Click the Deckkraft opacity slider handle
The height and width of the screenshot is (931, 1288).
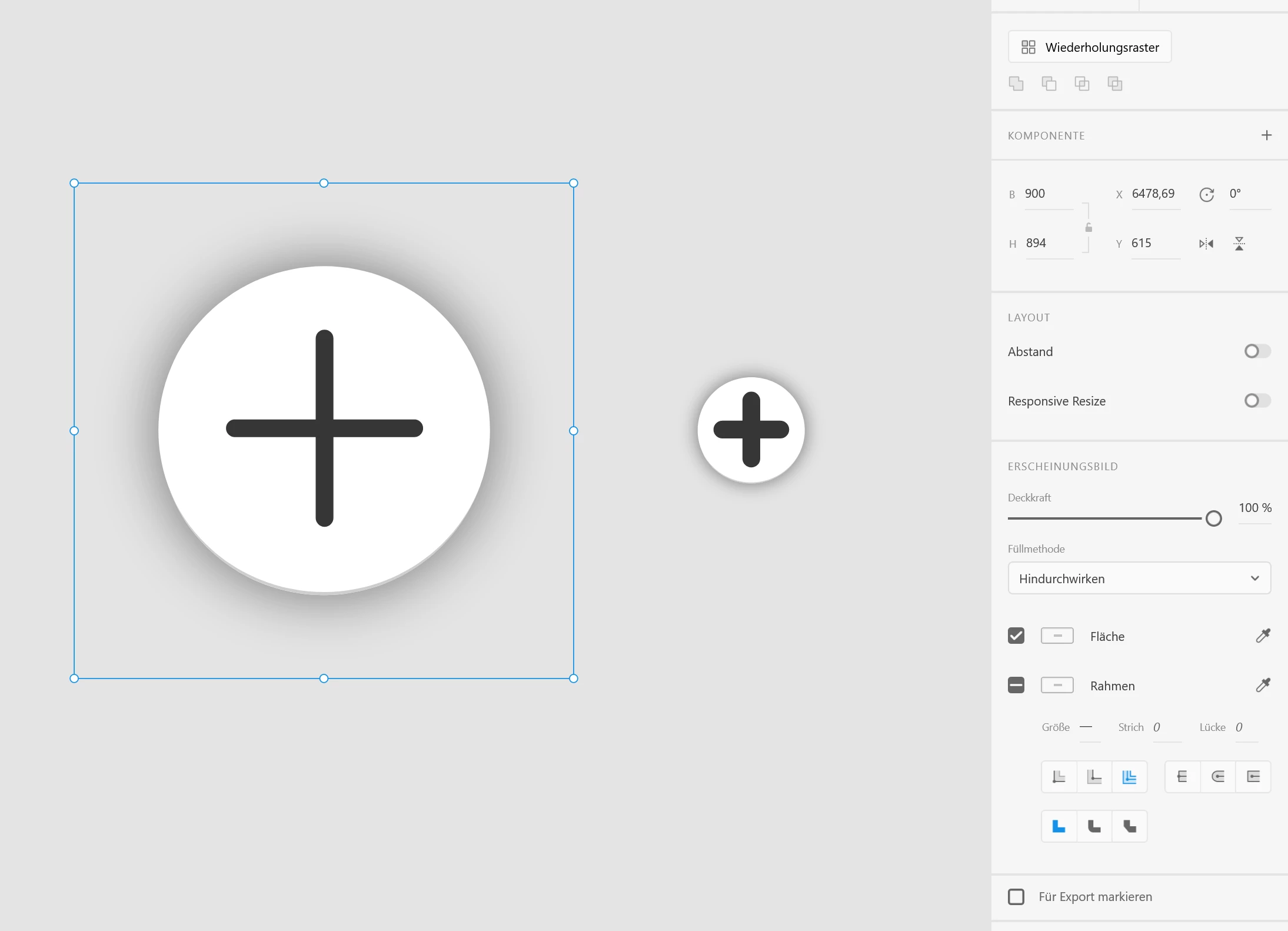(1213, 518)
